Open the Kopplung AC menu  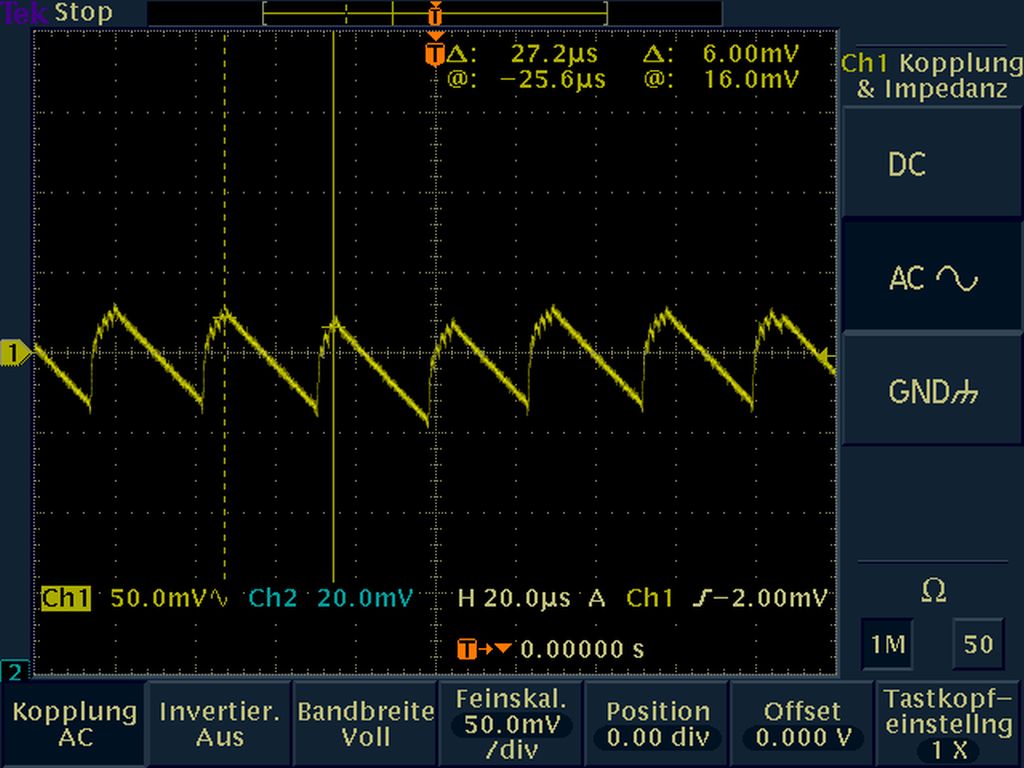click(75, 724)
